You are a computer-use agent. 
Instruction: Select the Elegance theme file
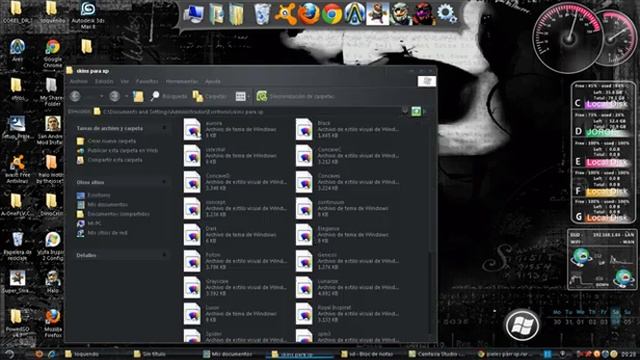[342, 235]
